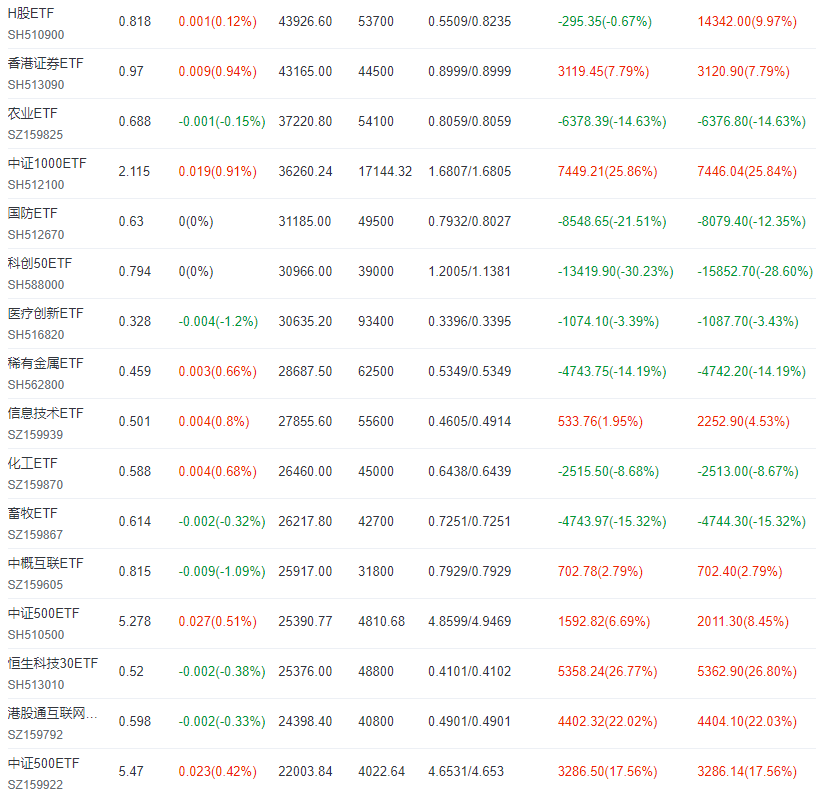Image resolution: width=816 pixels, height=796 pixels.
Task: Select the code SH512100
Action: [36, 185]
